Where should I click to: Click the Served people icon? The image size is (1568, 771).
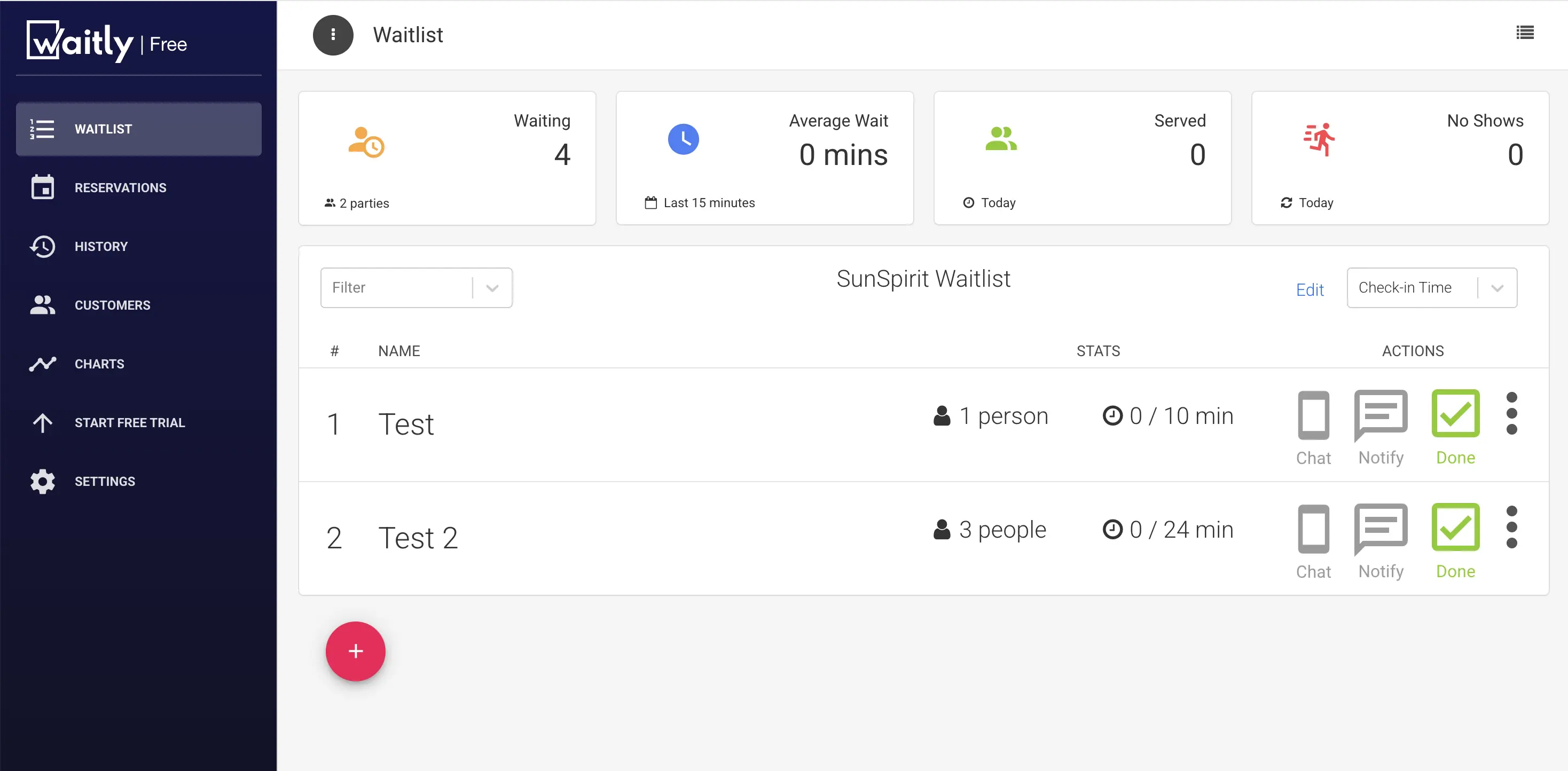point(1001,139)
